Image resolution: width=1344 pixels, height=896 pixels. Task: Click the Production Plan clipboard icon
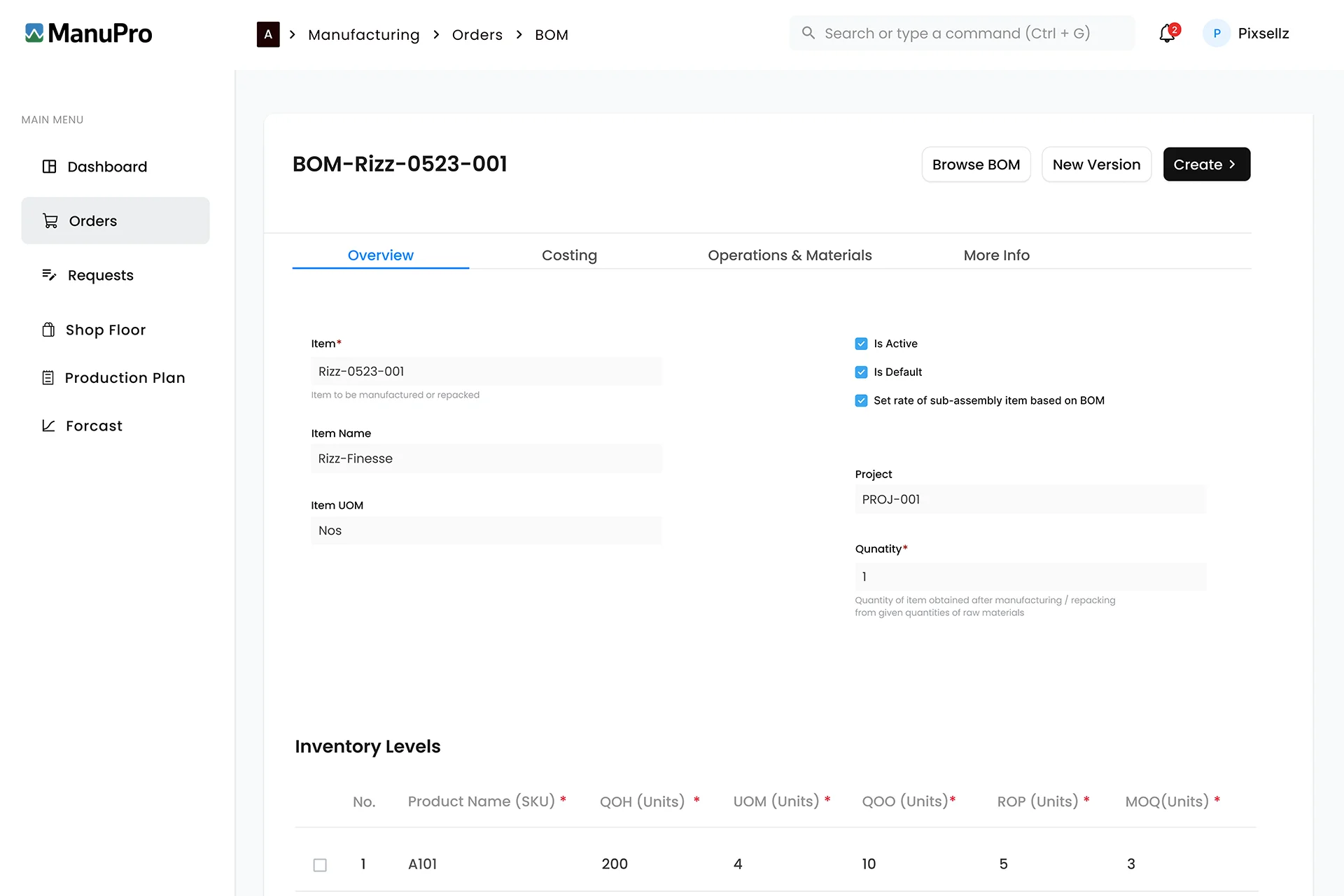pos(48,378)
